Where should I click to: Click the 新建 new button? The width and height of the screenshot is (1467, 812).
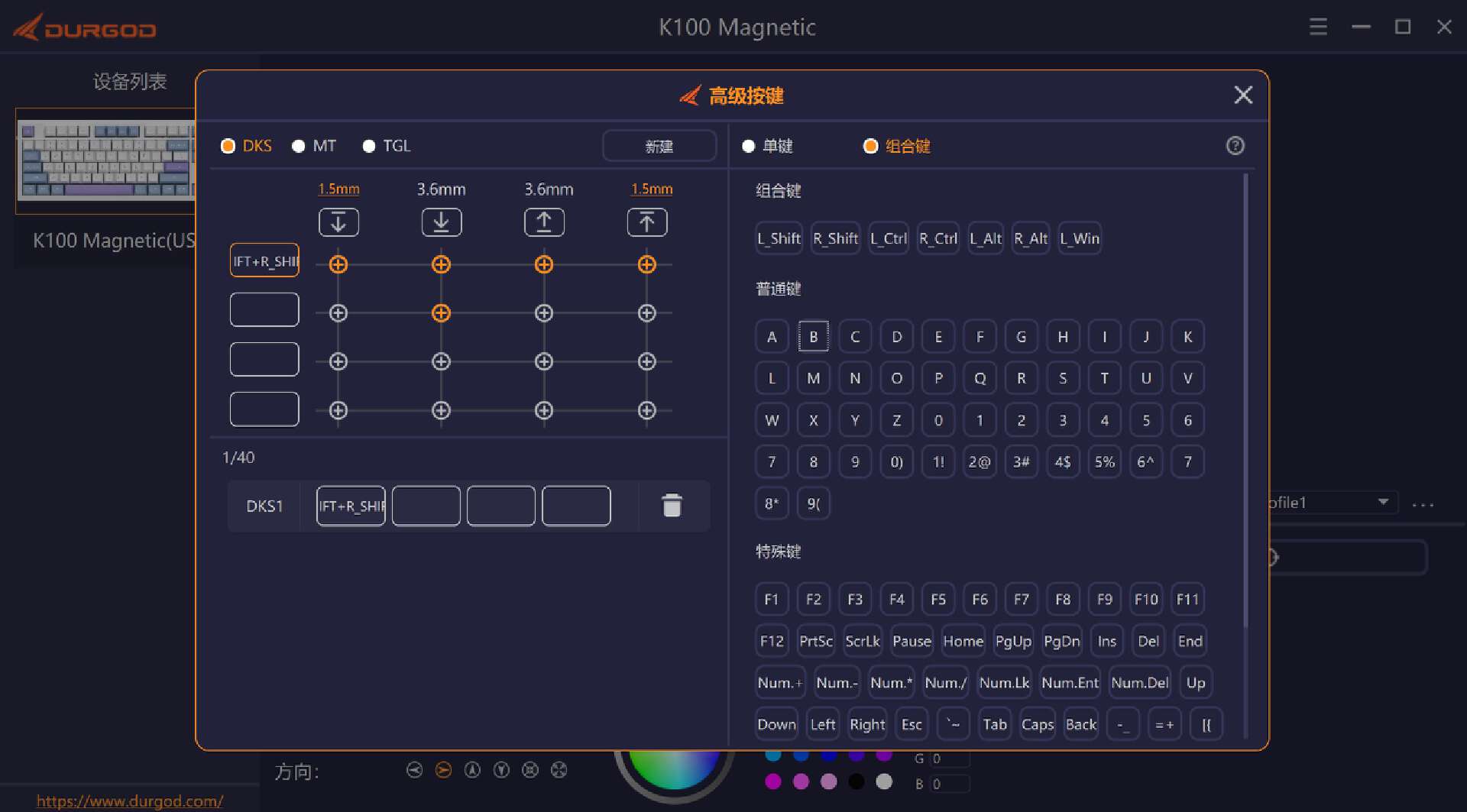coord(659,146)
